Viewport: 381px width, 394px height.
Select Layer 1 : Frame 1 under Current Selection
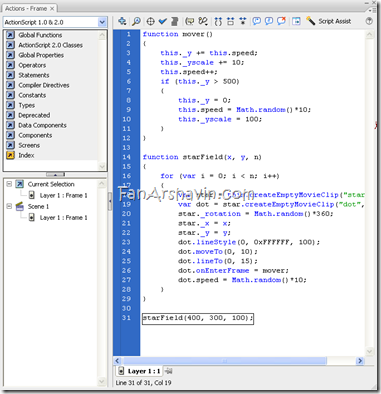point(63,195)
